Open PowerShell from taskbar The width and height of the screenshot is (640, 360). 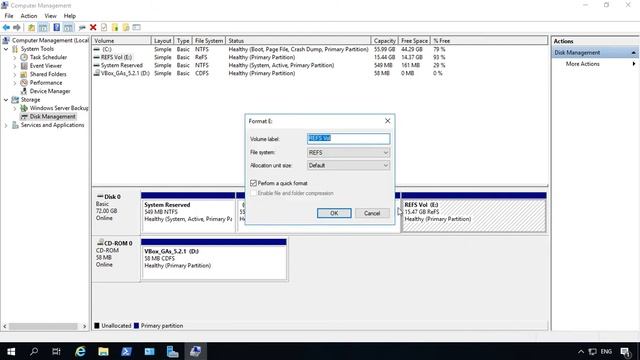[x=126, y=351]
